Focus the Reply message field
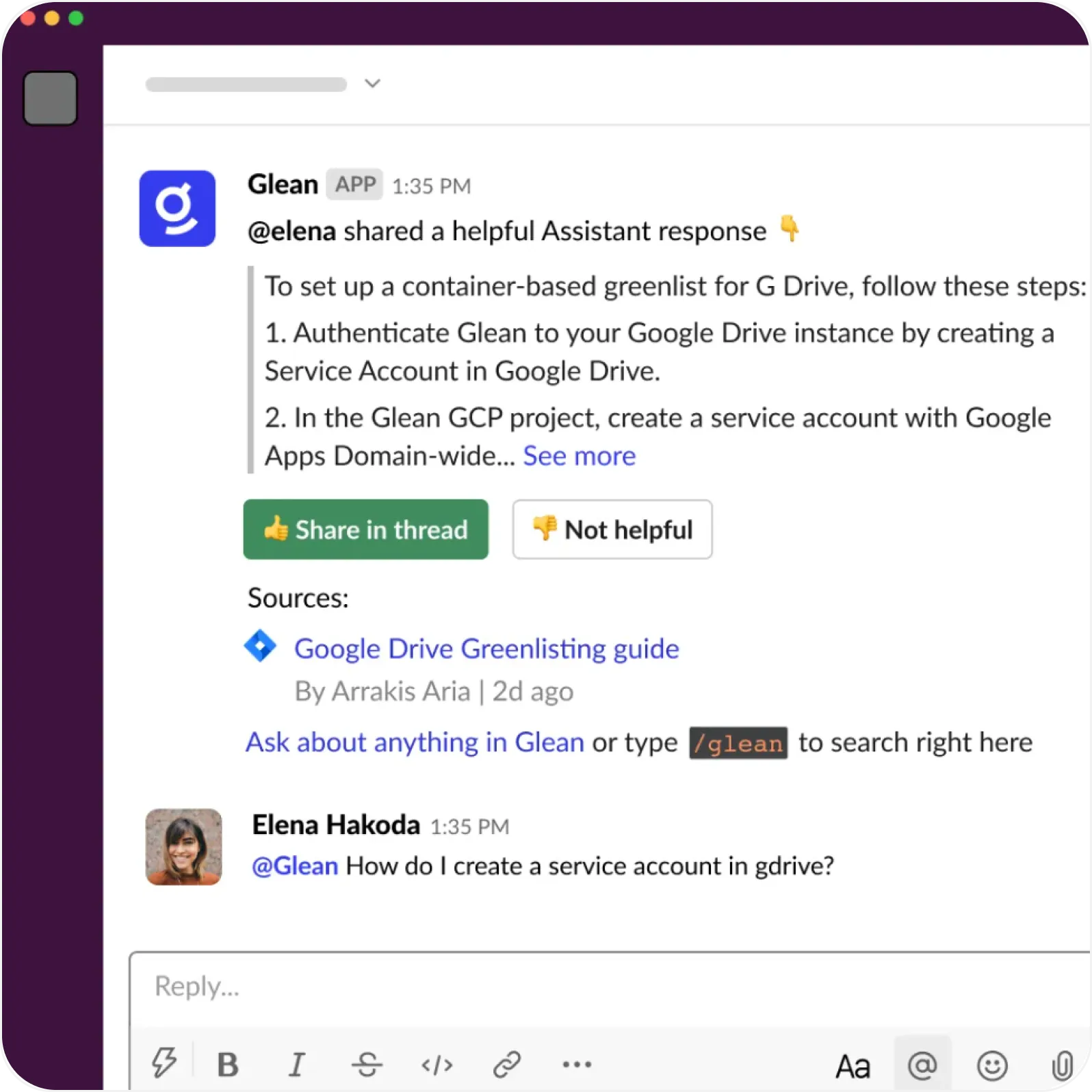This screenshot has width=1092, height=1092. 609,987
